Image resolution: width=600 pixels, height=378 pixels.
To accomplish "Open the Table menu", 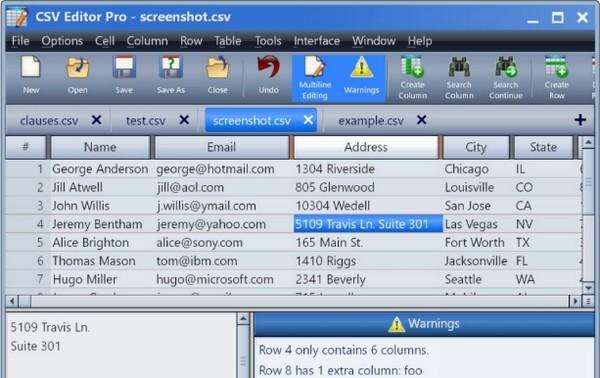I will (x=228, y=41).
